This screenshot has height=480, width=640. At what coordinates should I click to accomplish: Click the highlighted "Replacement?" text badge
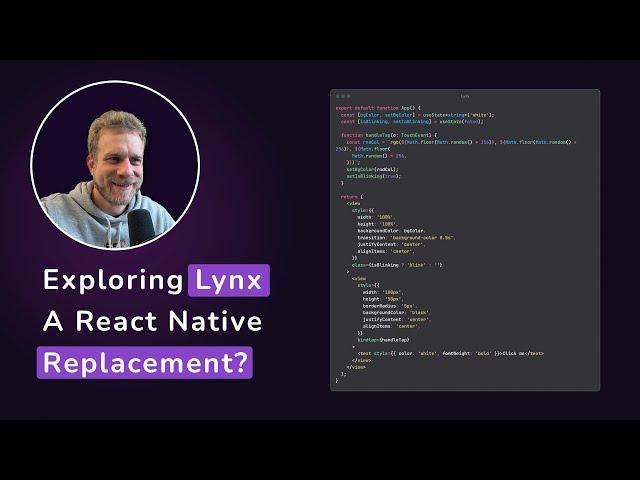144,362
